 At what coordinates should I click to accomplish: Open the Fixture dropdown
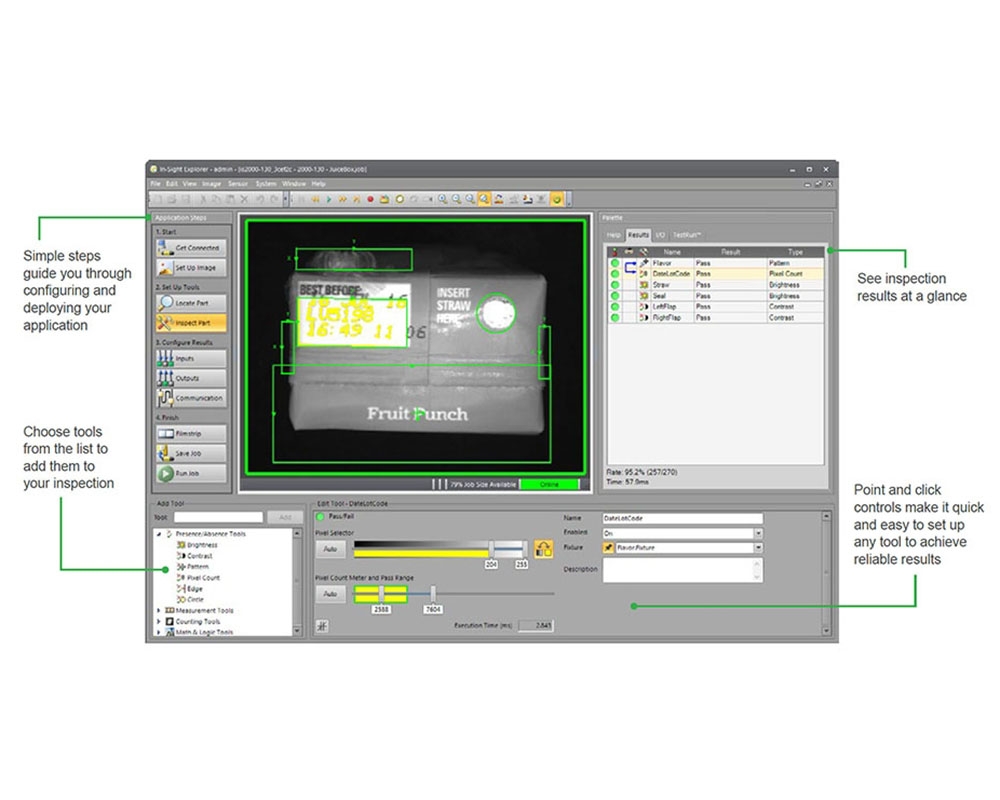point(758,548)
